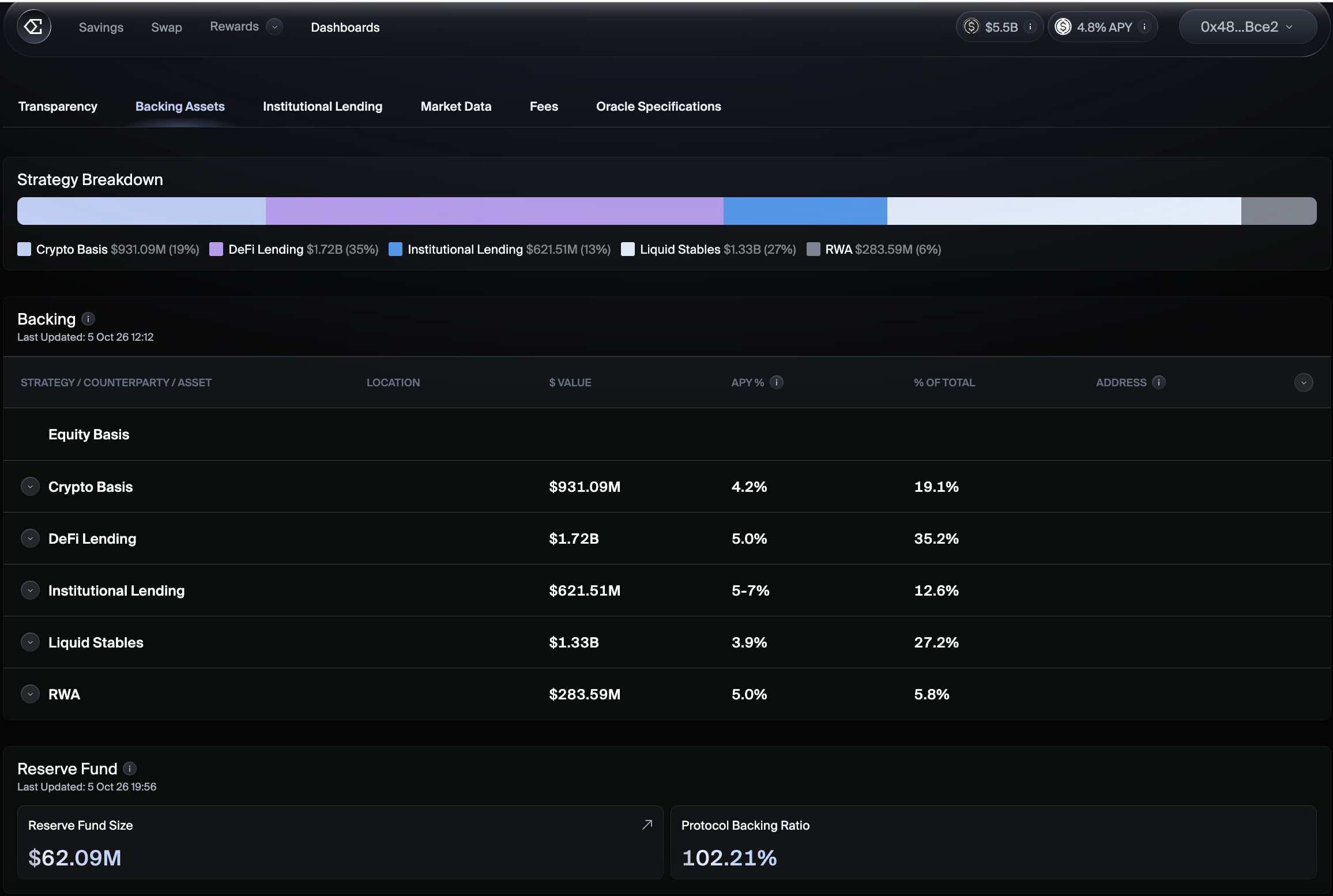The image size is (1333, 896).
Task: Click the RWA legend color swatch
Action: 814,249
